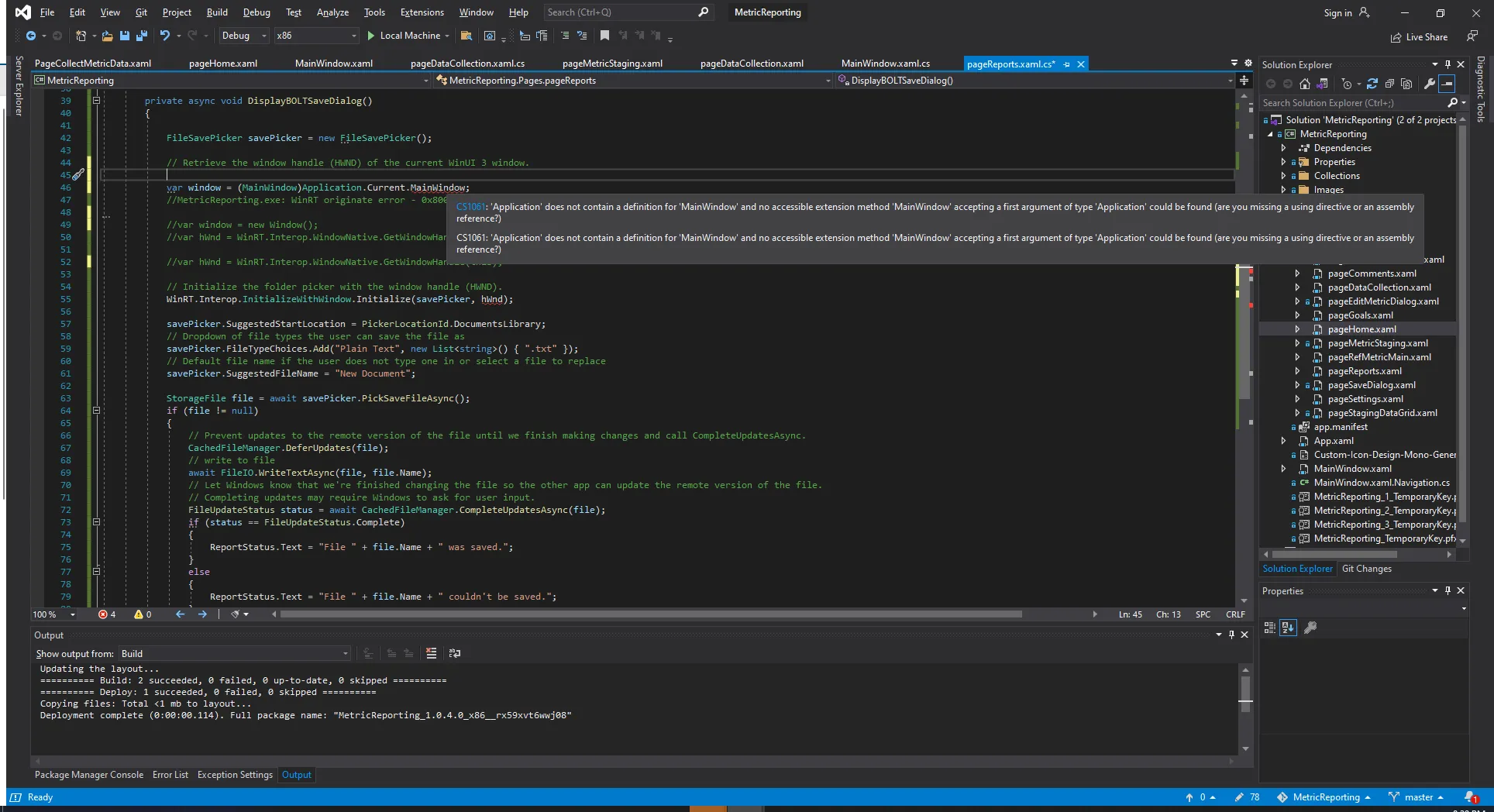The height and width of the screenshot is (812, 1494).
Task: Click the Sign in link
Action: (x=1337, y=12)
